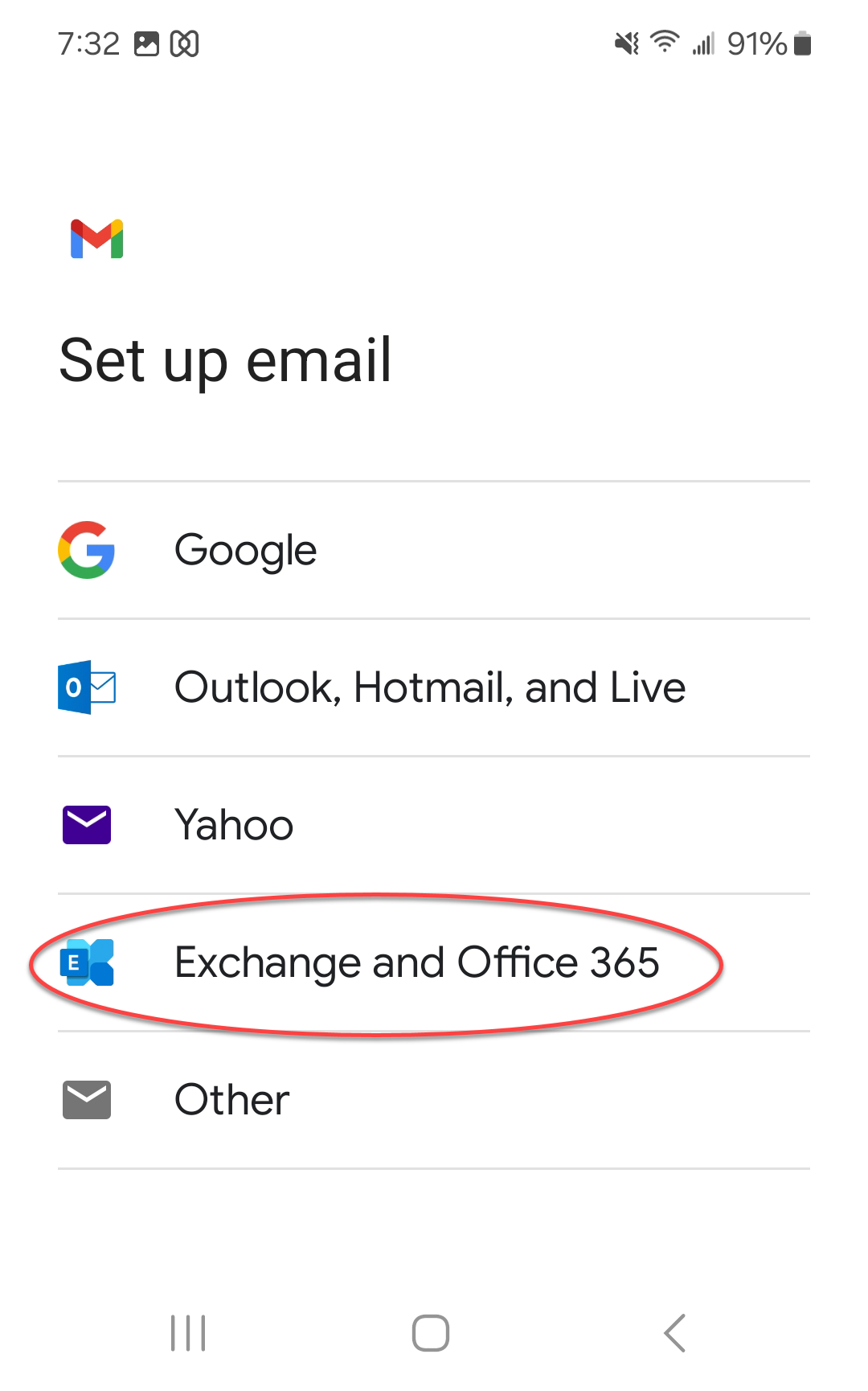Choose Outlook, Hotmail, and Live option
Viewport: 868px width, 1391px height.
pos(434,688)
